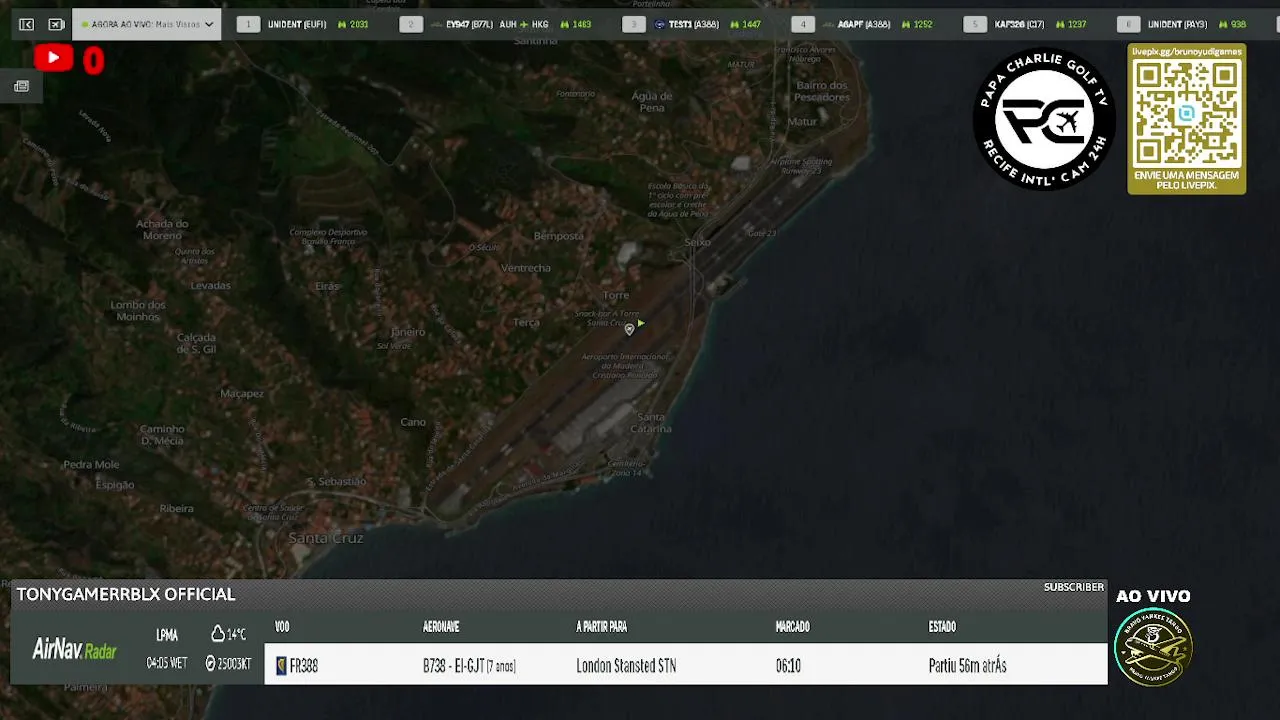Click the 'Matur' map label
The height and width of the screenshot is (720, 1280).
pos(802,122)
